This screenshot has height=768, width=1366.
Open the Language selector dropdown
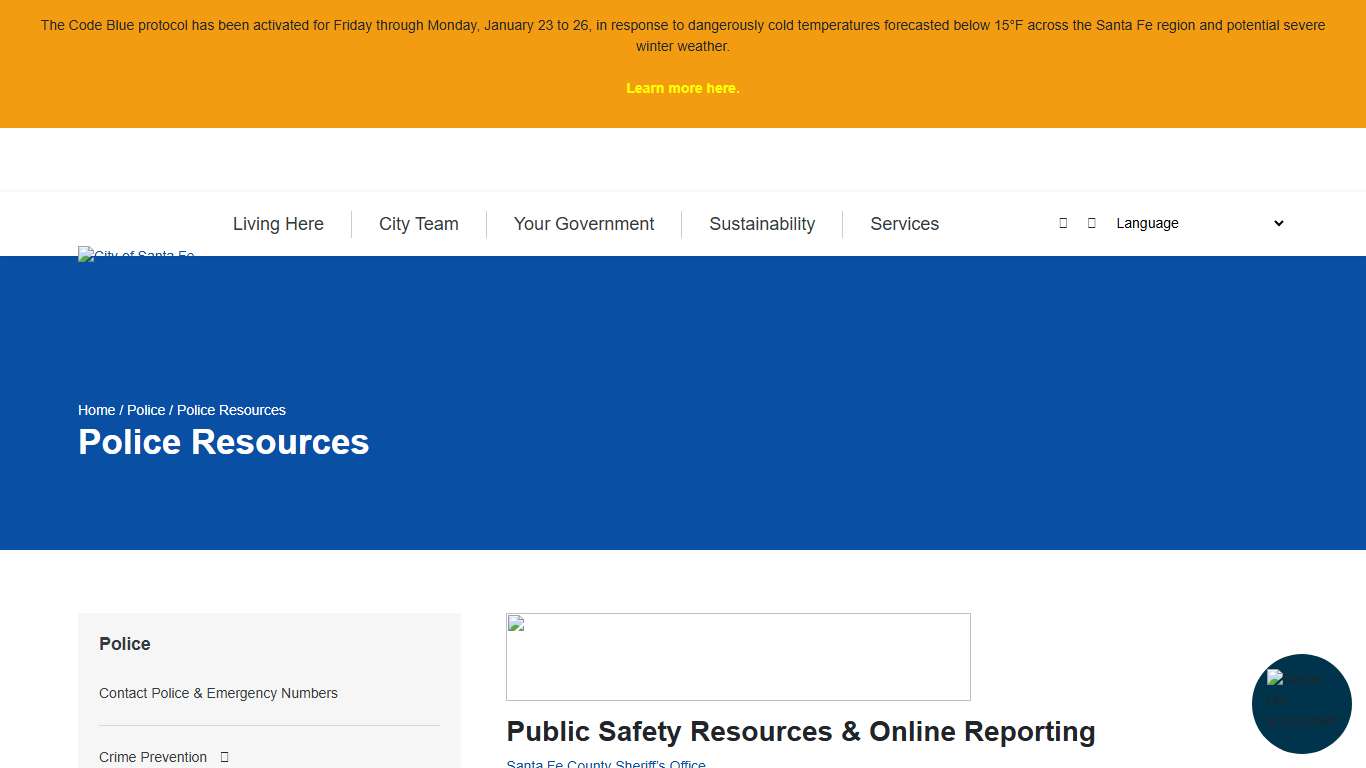pyautogui.click(x=1197, y=223)
